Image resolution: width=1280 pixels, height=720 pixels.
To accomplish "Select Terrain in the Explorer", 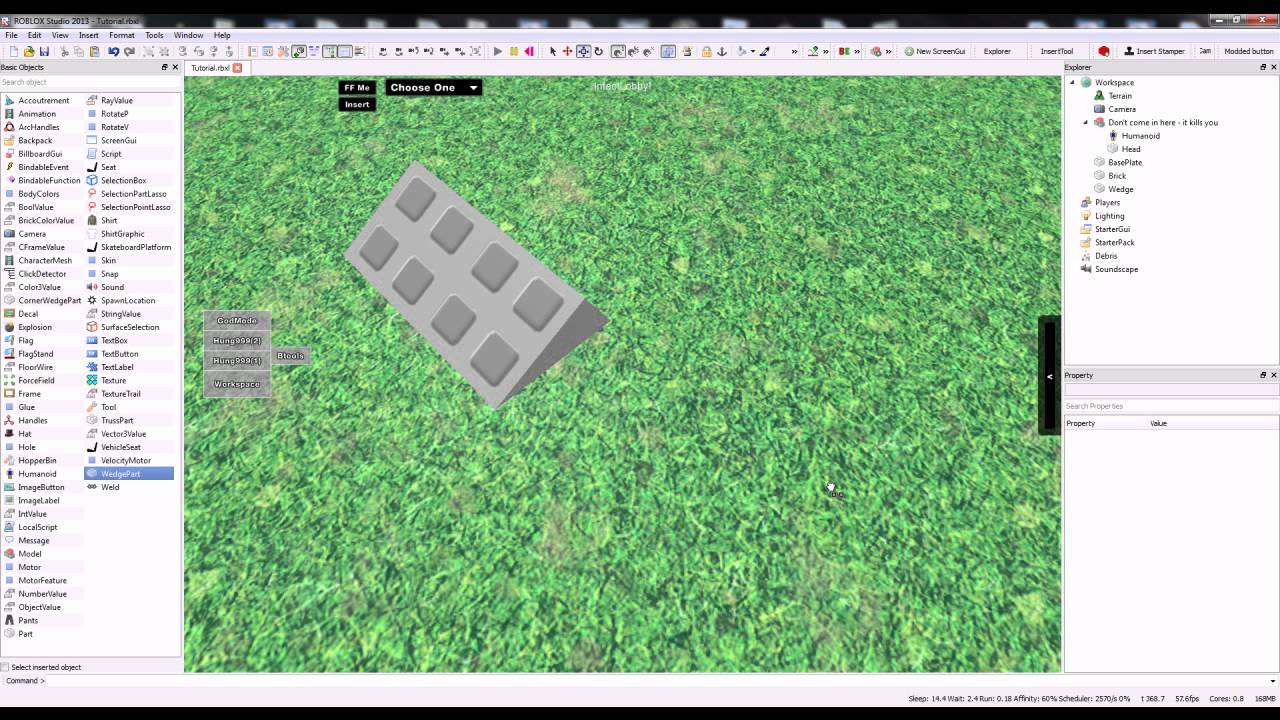I will (1120, 96).
